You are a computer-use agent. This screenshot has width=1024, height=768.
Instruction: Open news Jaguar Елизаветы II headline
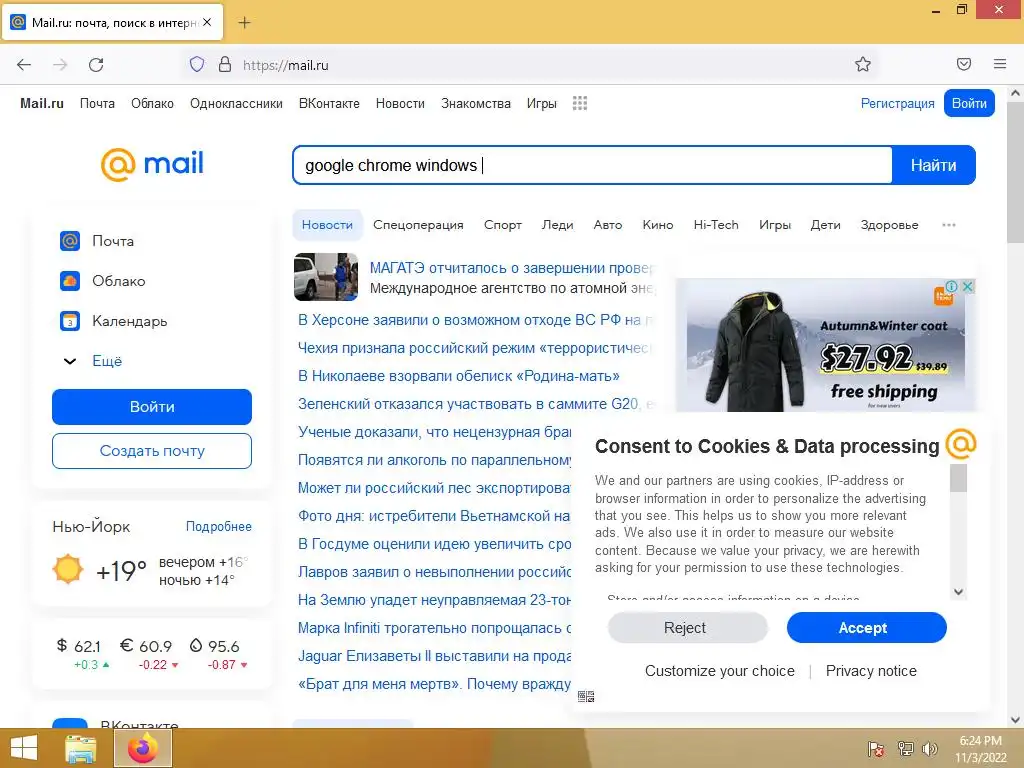click(434, 656)
